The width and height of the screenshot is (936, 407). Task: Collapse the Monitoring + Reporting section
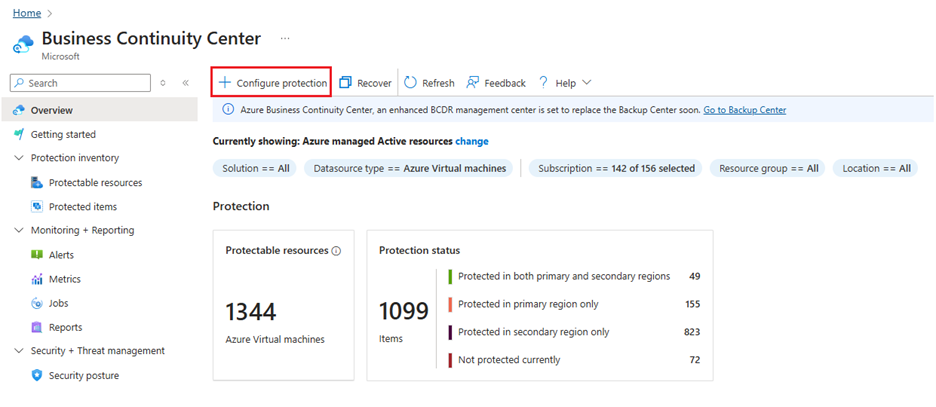click(x=18, y=230)
